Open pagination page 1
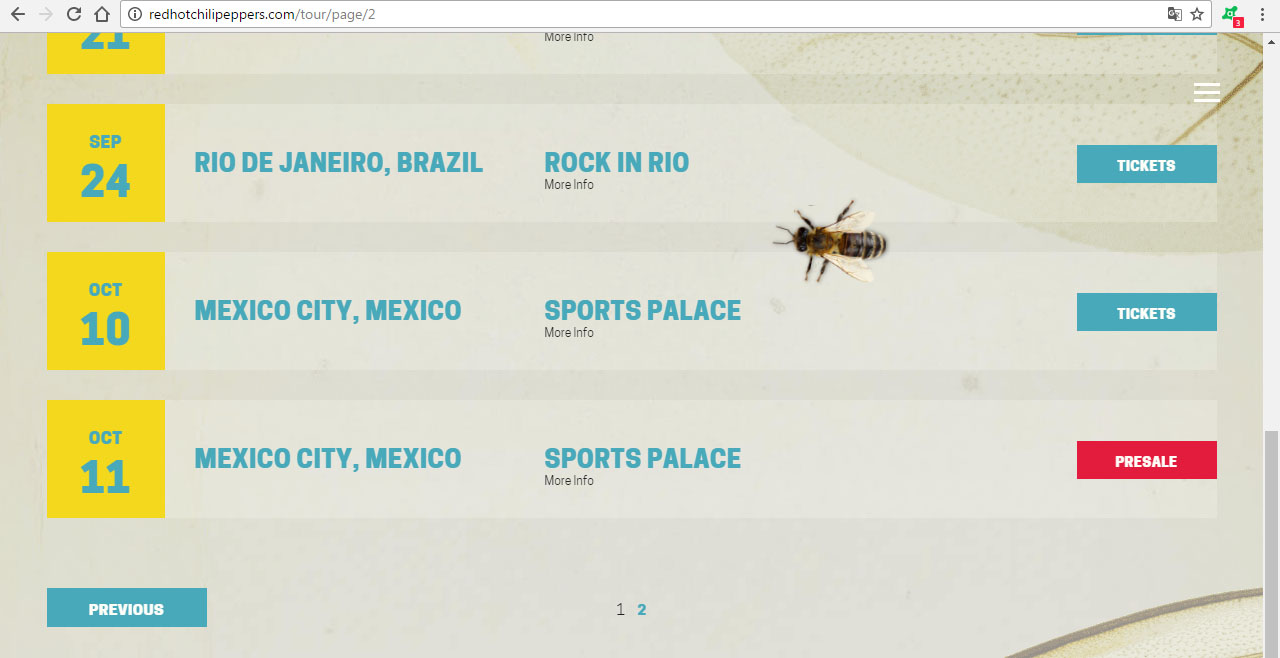 click(620, 609)
